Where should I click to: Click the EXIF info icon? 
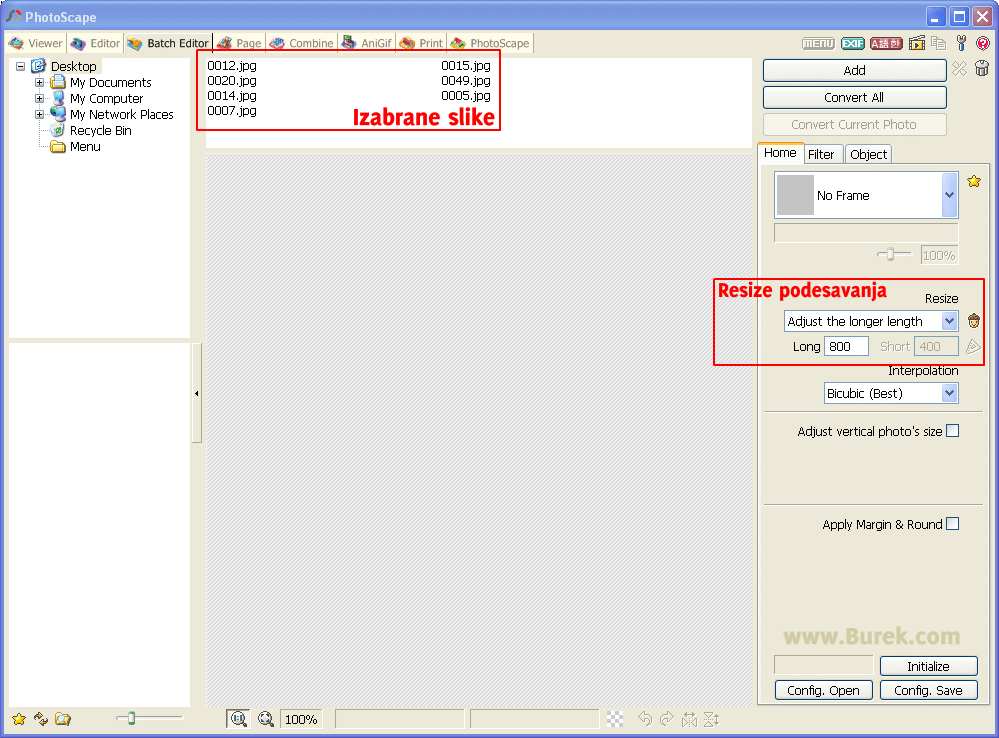click(x=852, y=43)
